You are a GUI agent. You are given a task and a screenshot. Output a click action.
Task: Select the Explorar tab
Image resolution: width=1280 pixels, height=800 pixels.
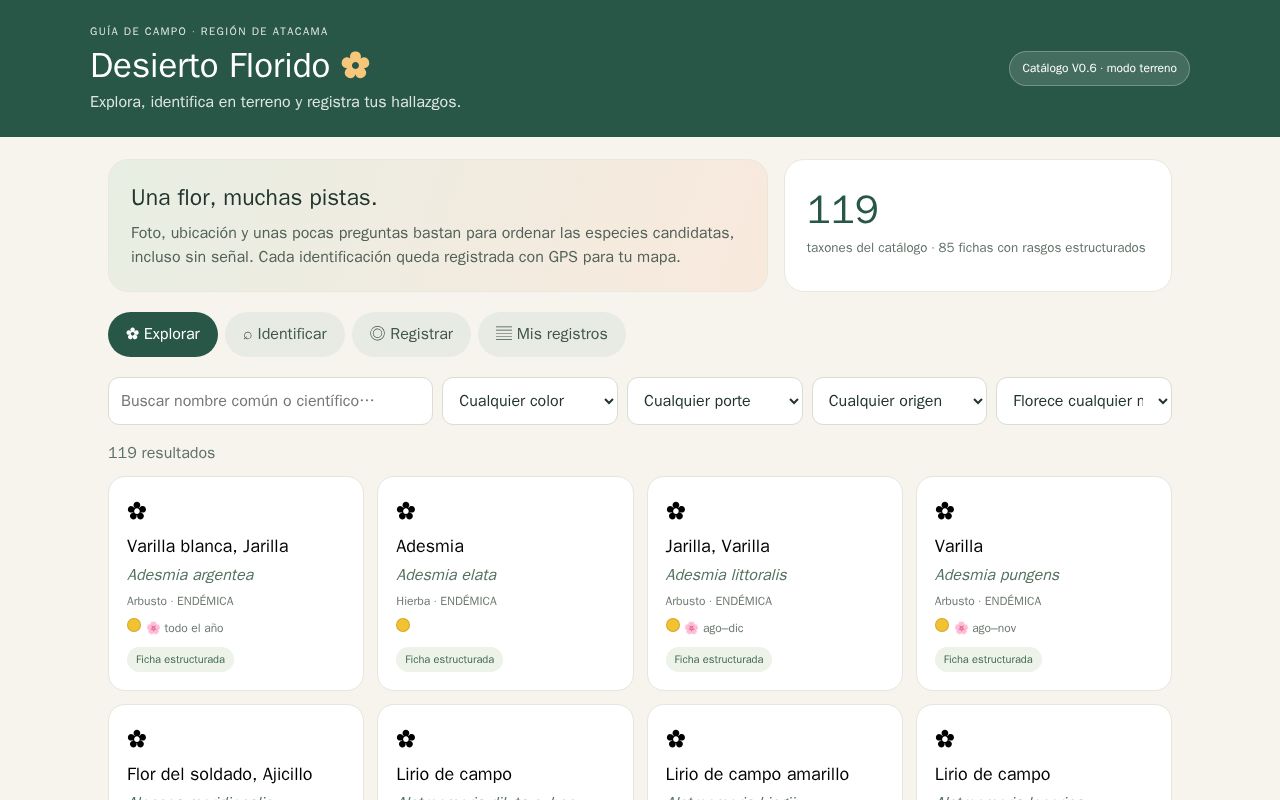point(163,334)
